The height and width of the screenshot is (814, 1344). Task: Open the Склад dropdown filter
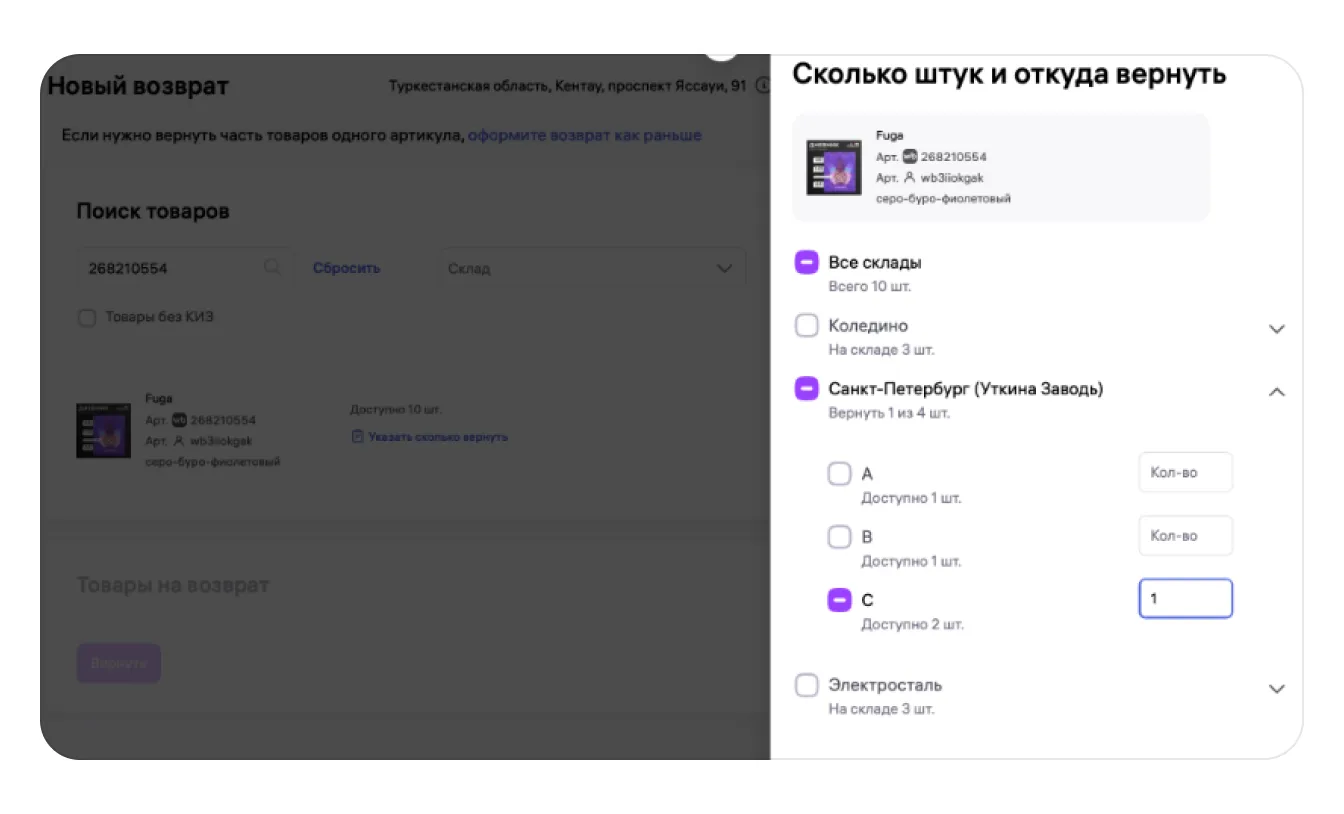(594, 269)
